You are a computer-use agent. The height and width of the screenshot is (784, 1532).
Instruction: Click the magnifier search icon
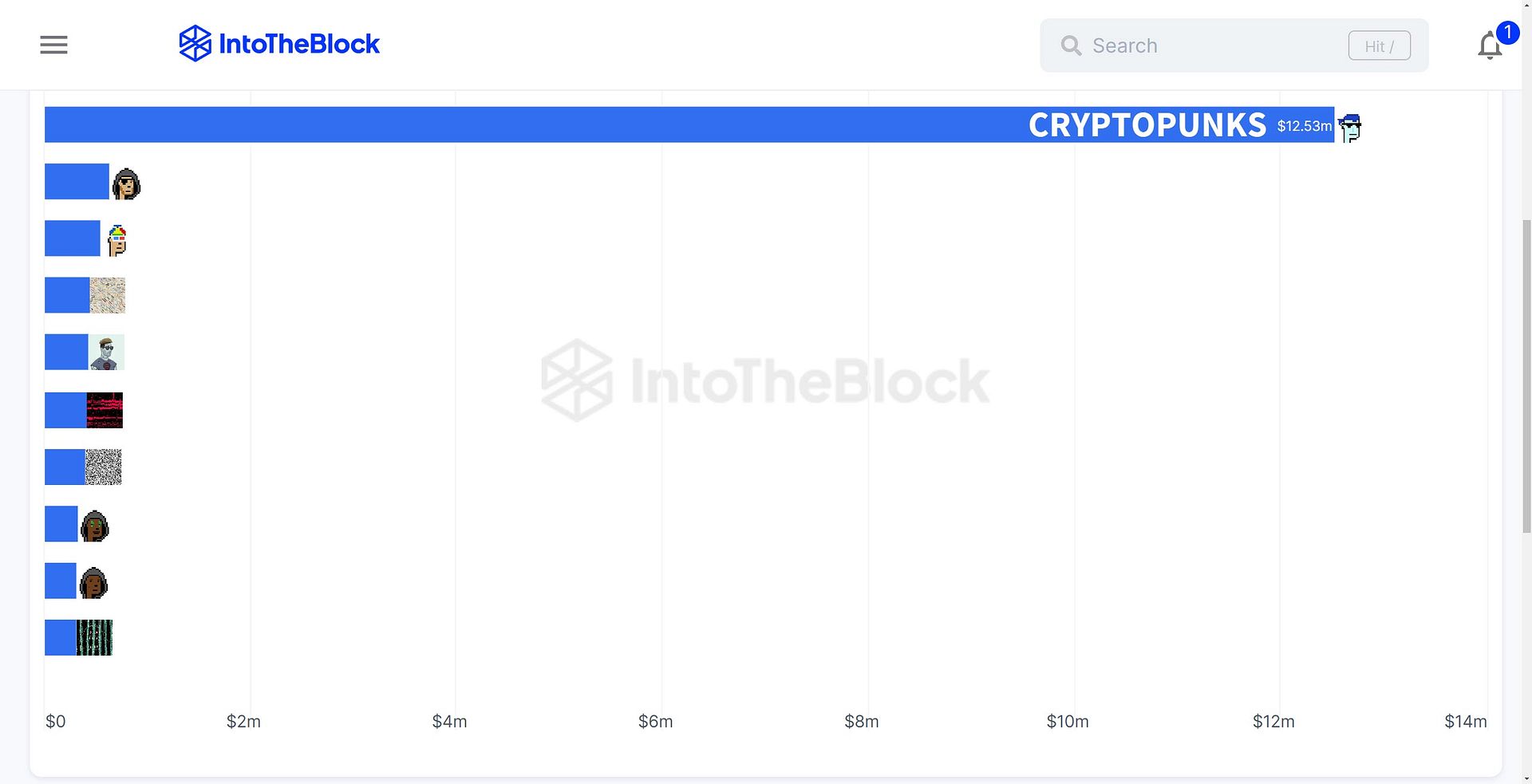[x=1071, y=45]
